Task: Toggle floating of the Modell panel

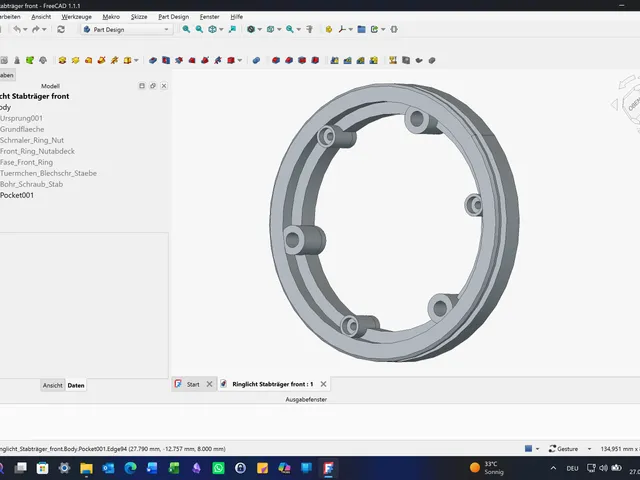Action: point(153,86)
